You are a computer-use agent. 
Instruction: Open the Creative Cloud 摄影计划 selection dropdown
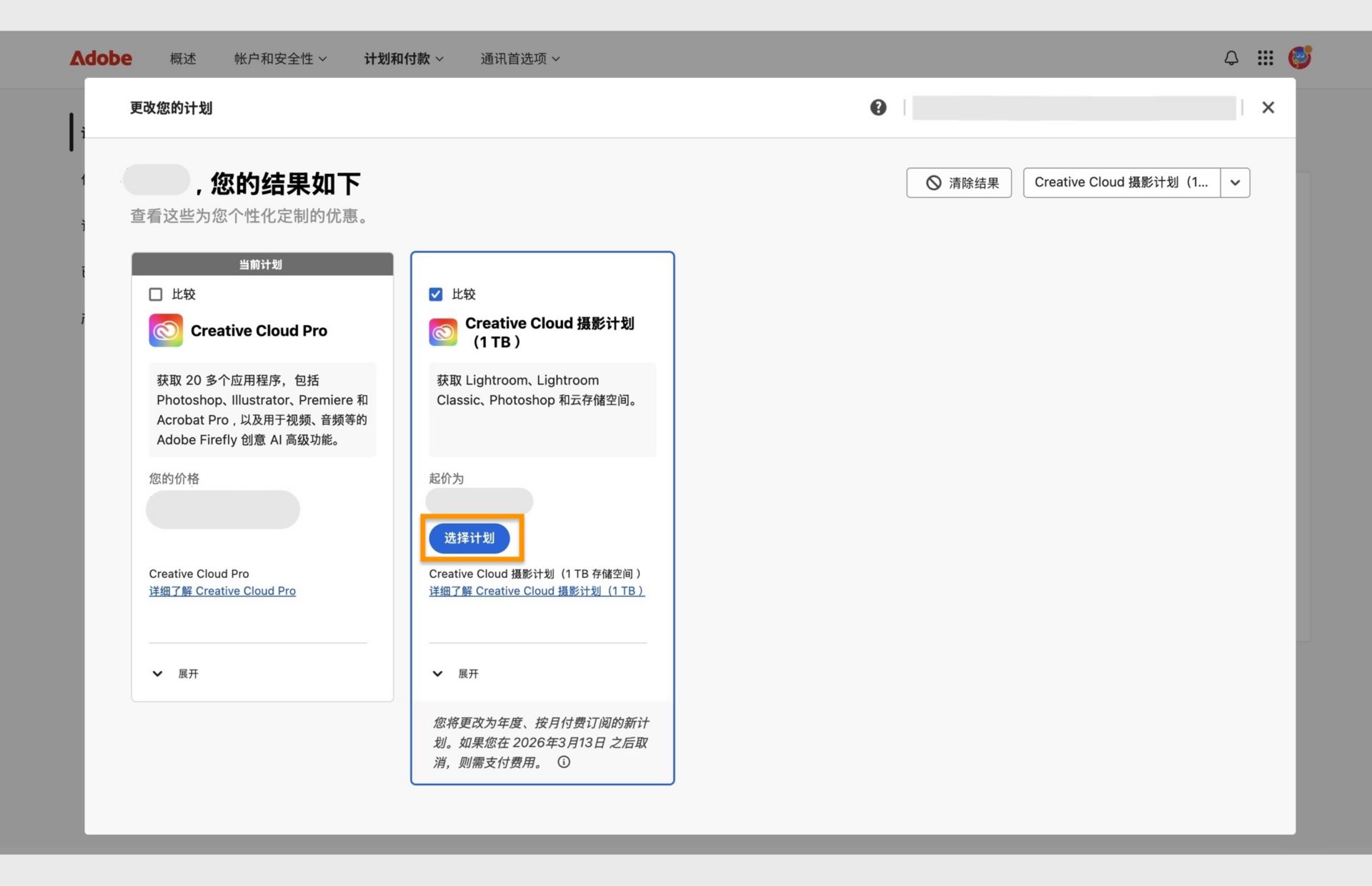tap(1234, 182)
